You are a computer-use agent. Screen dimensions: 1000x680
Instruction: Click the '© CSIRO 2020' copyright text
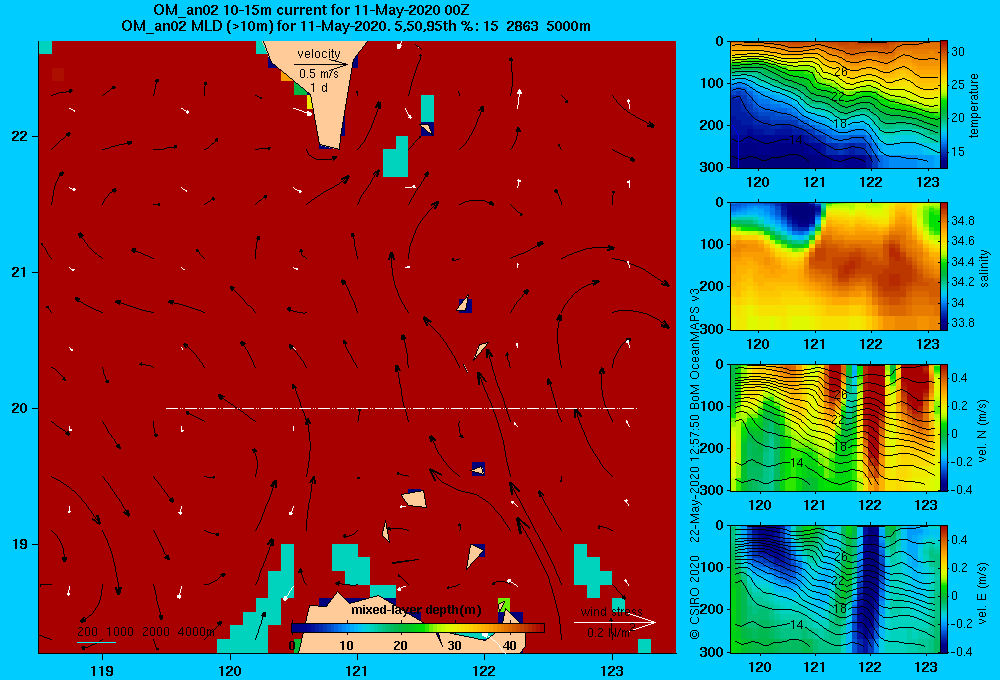click(x=695, y=597)
